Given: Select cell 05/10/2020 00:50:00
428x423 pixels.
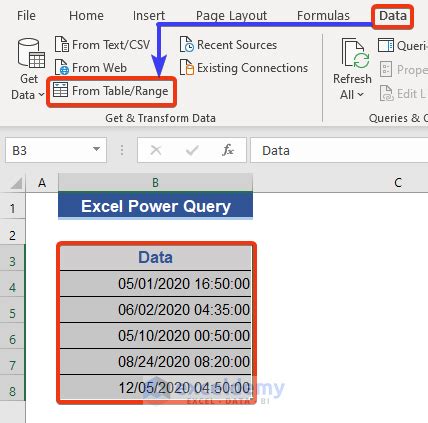Looking at the screenshot, I should point(155,336).
